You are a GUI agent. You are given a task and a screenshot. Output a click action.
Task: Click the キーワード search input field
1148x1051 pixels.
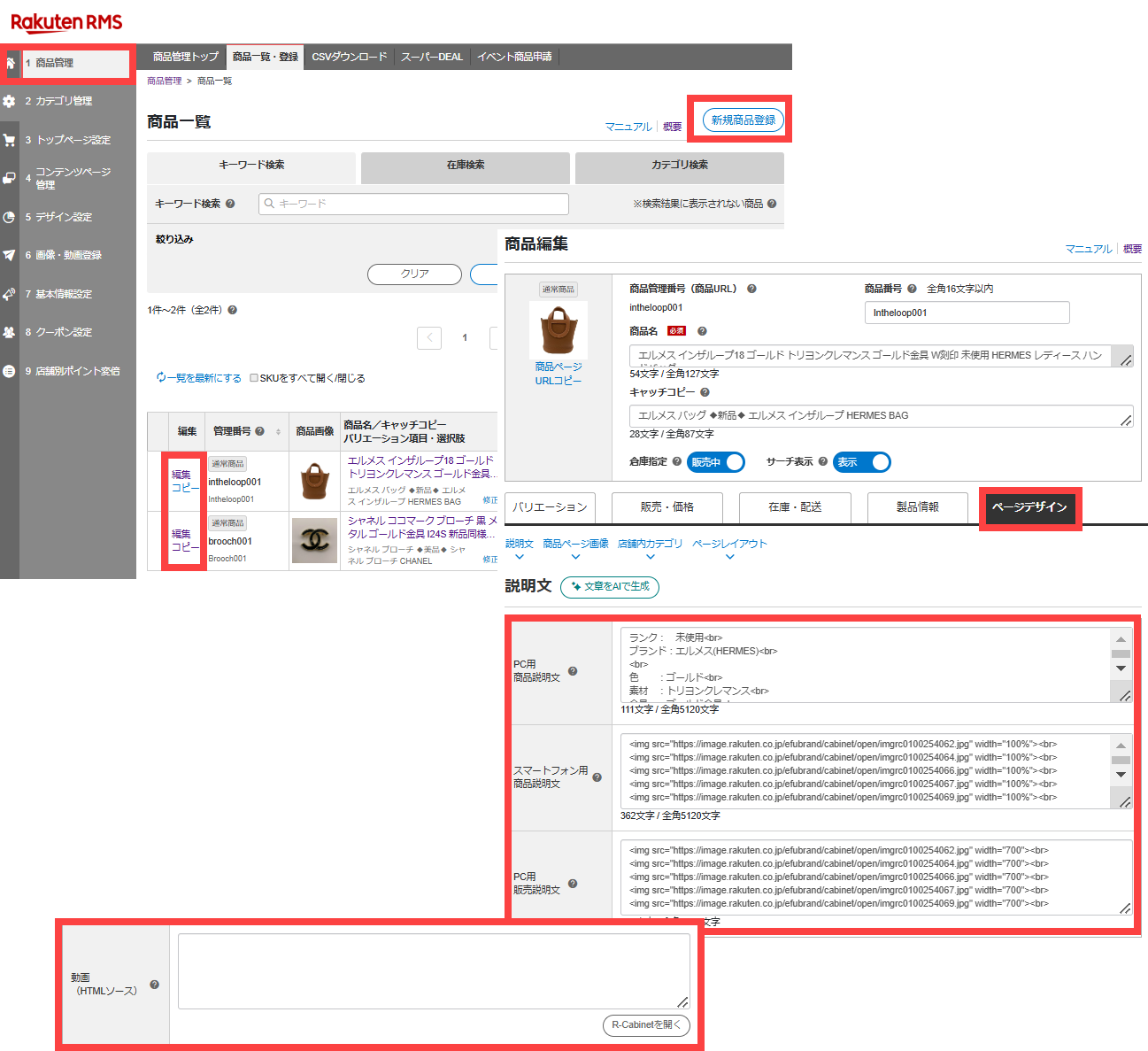(x=413, y=204)
